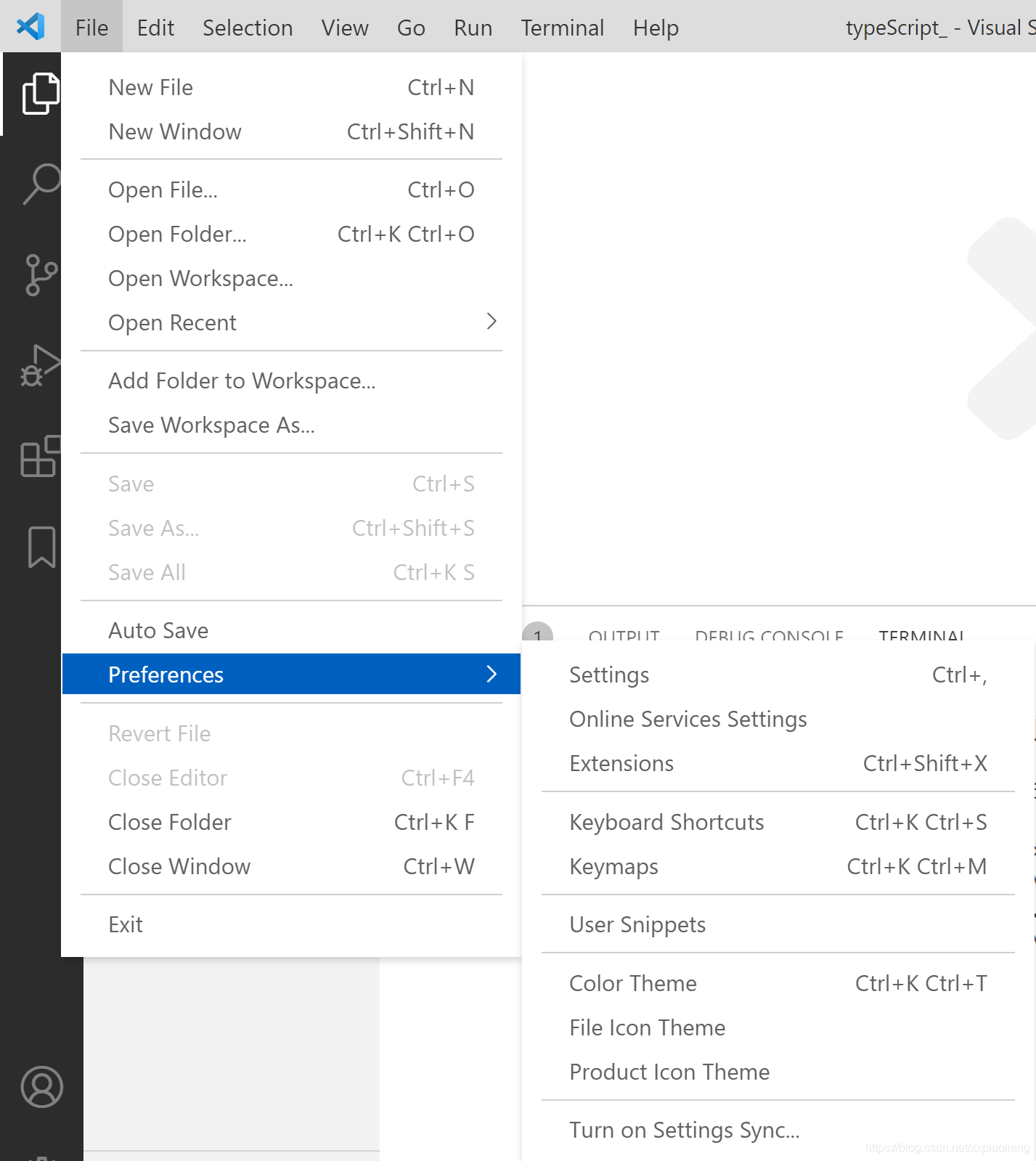
Task: Open the View menu
Action: [345, 28]
